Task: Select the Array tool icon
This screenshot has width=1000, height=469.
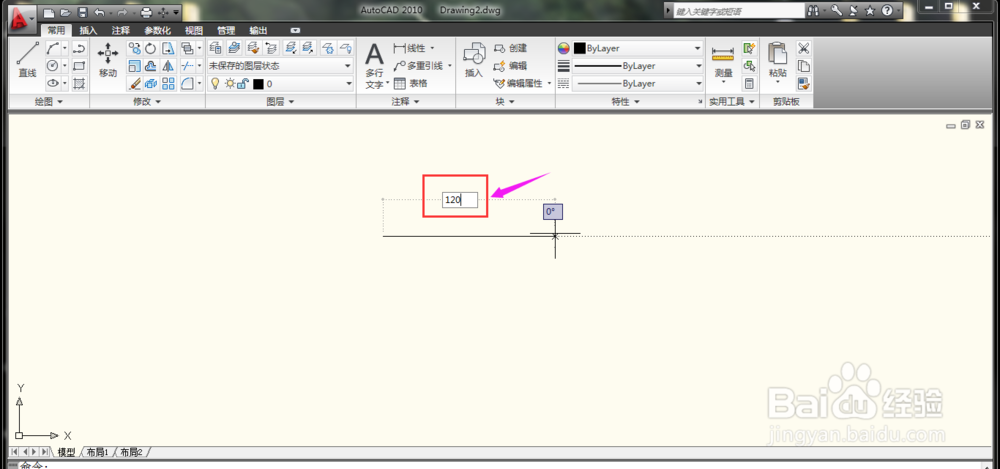Action: [x=168, y=84]
